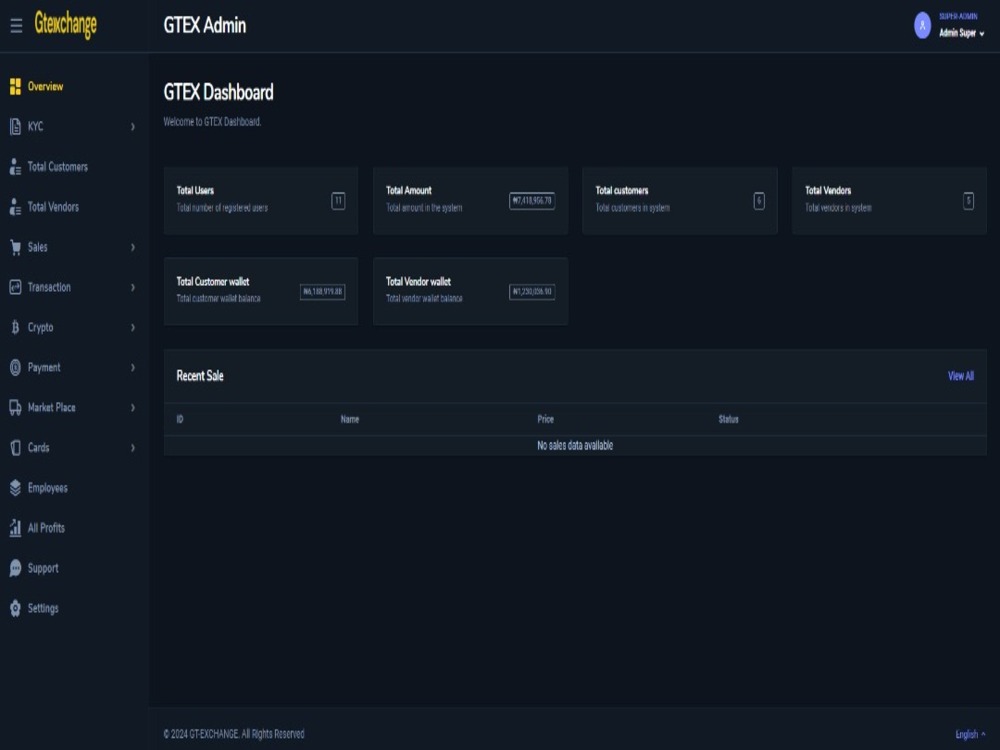Click the GTEX Admin header title

pos(205,26)
